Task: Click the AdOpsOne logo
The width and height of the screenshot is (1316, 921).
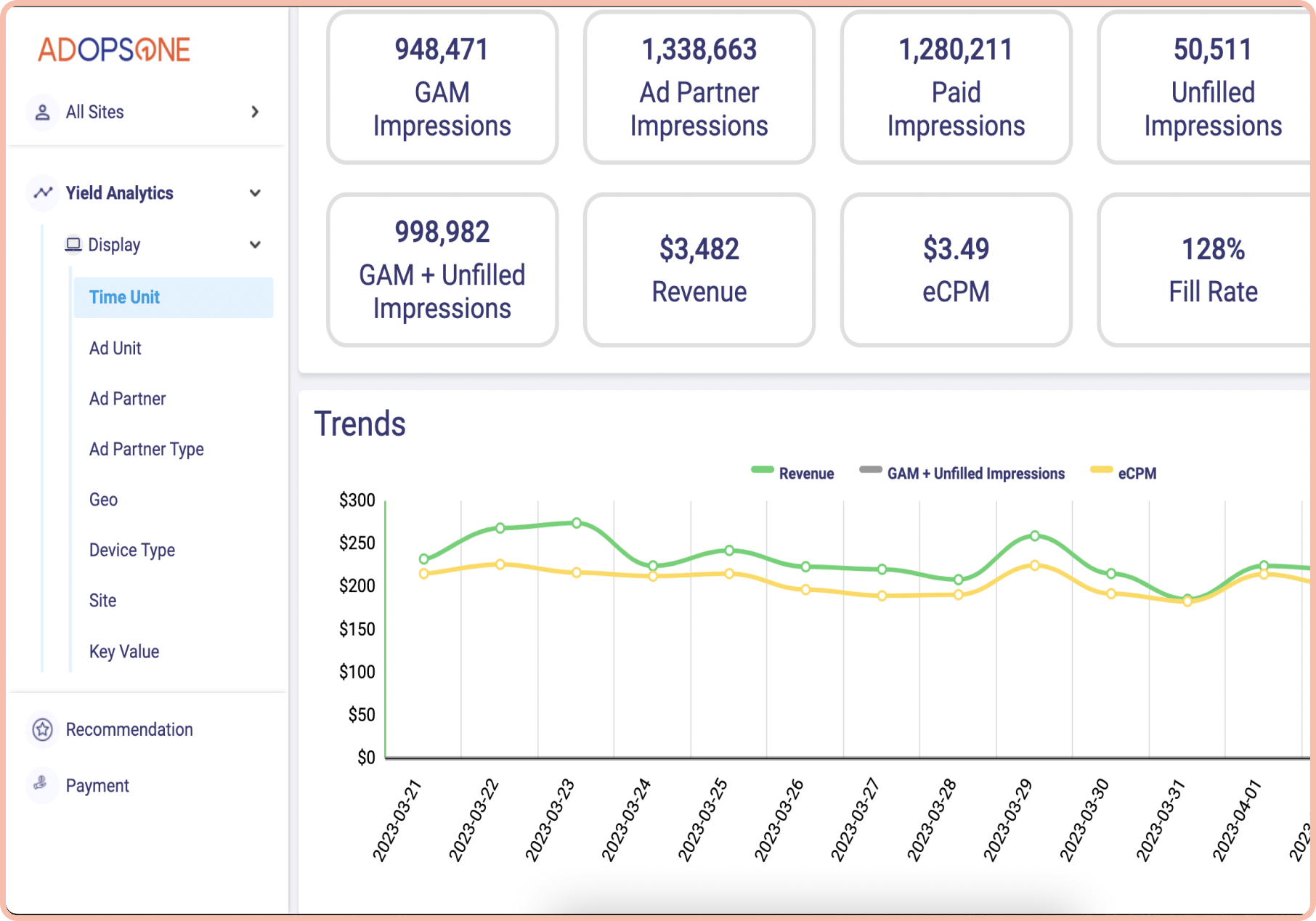Action: [114, 49]
